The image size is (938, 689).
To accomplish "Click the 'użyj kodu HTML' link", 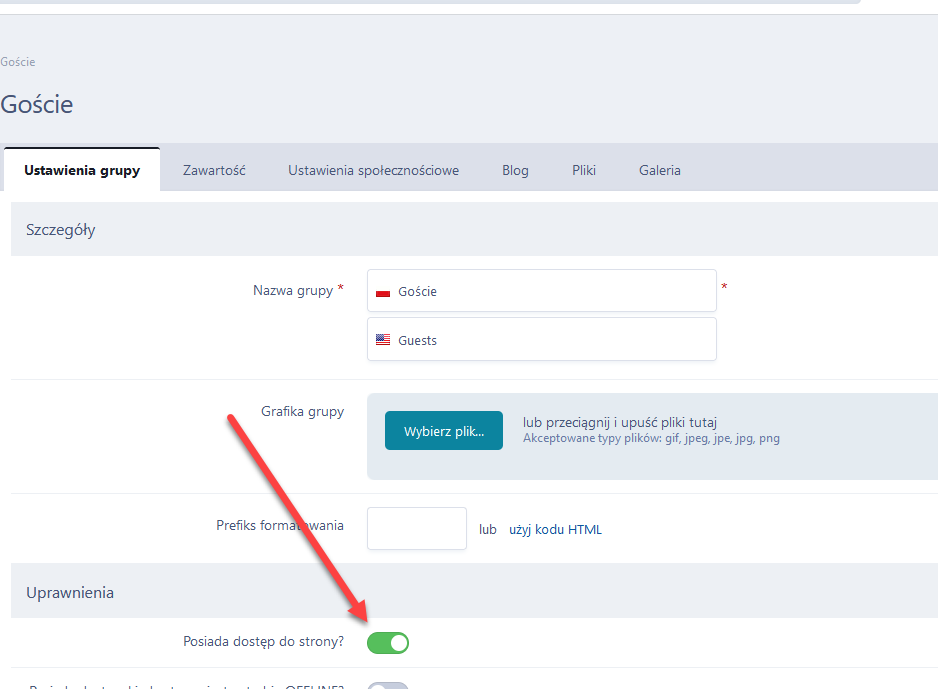I will coord(555,530).
